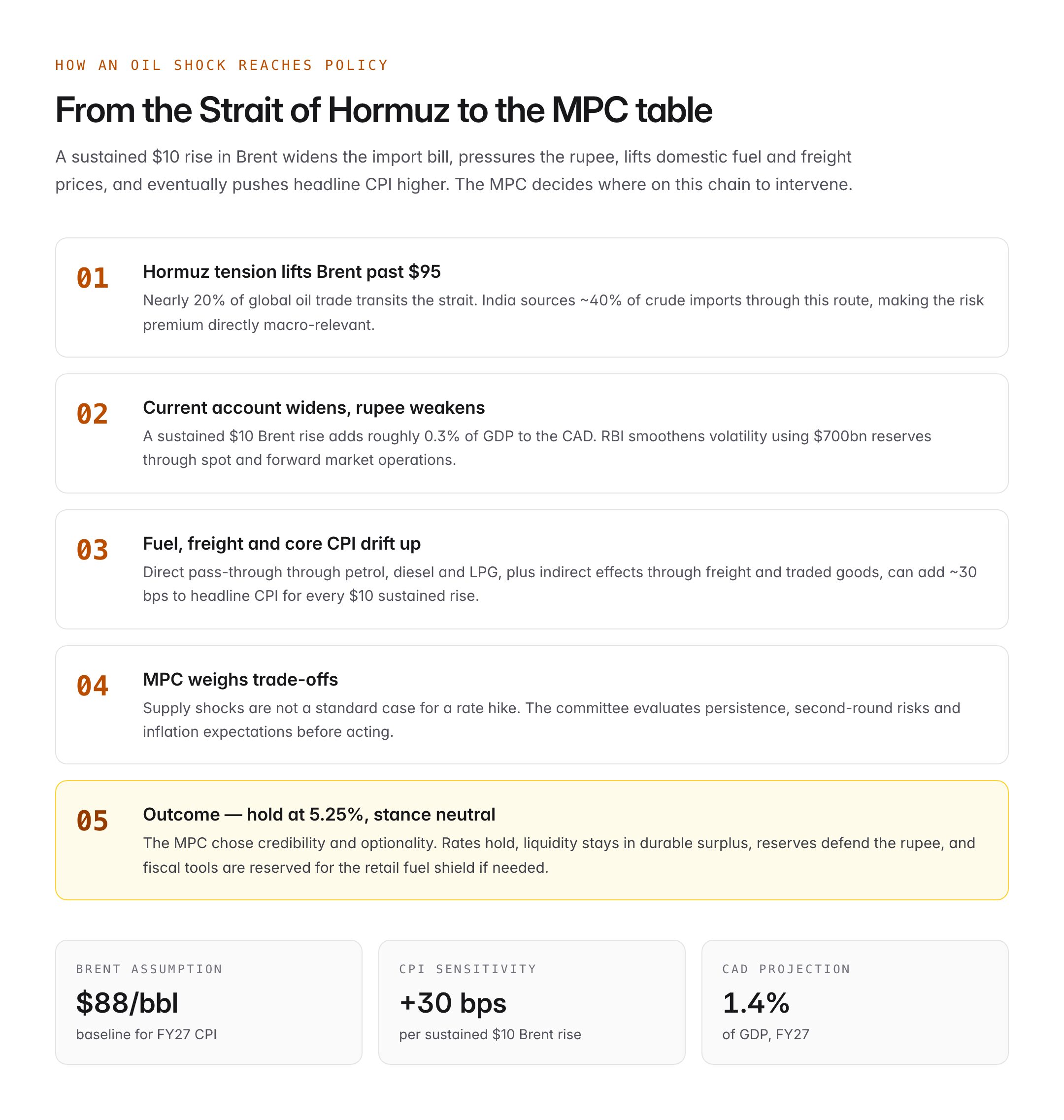1064x1120 pixels.
Task: Click the "1.4%" CAD projection figure
Action: coord(756,1003)
